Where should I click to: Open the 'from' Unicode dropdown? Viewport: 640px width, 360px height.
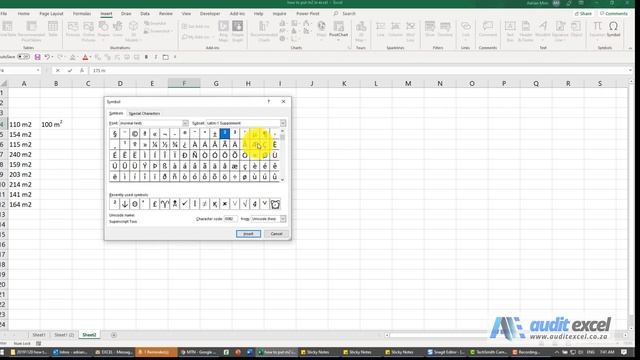click(x=283, y=219)
